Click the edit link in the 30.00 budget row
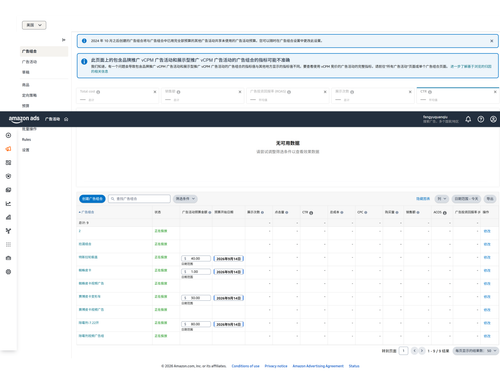 (x=487, y=297)
